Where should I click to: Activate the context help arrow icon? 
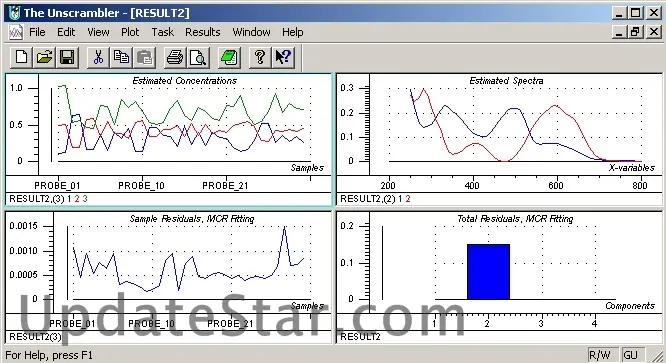pos(283,57)
